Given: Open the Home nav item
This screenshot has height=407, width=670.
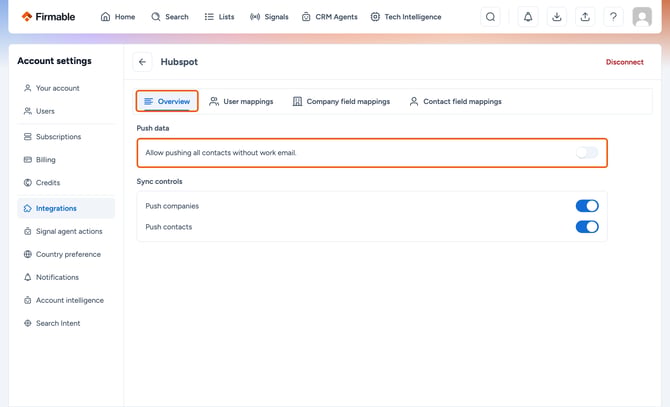Looking at the screenshot, I should [118, 17].
